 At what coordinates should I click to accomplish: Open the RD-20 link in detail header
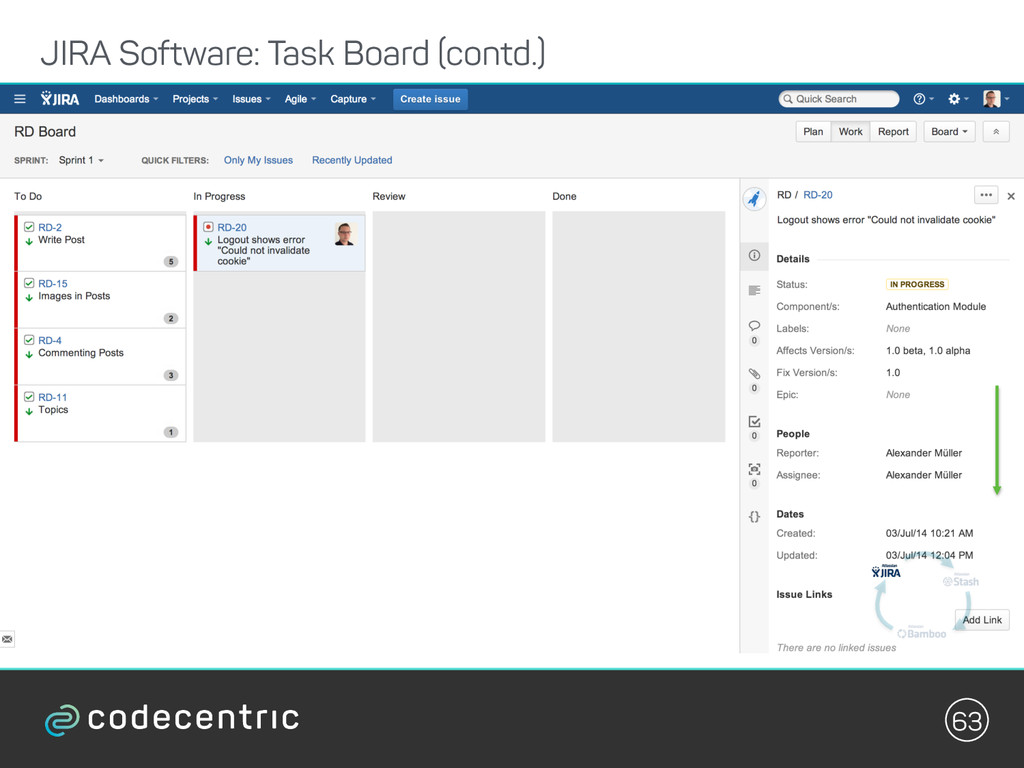point(818,195)
